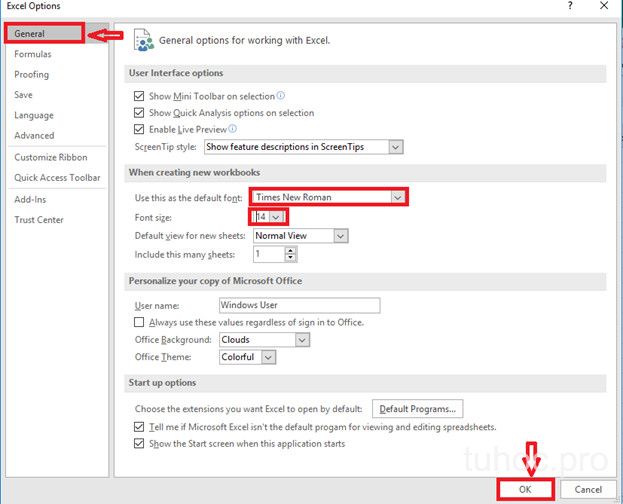This screenshot has height=504, width=623.
Task: Click the User name text field
Action: click(300, 305)
